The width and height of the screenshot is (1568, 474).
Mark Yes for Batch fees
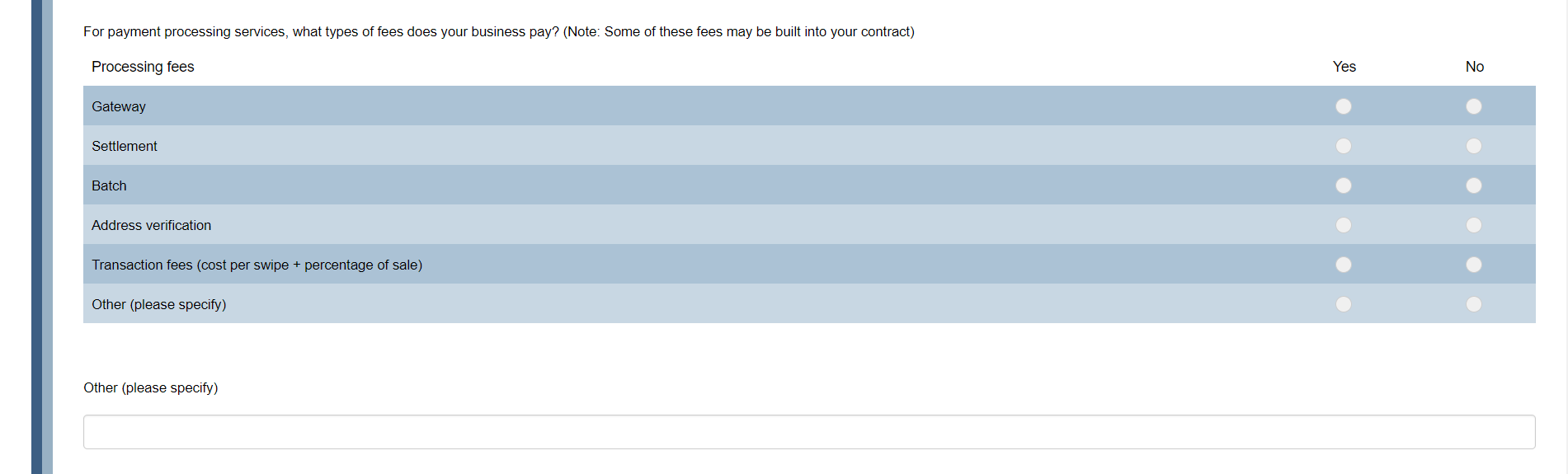(1344, 185)
